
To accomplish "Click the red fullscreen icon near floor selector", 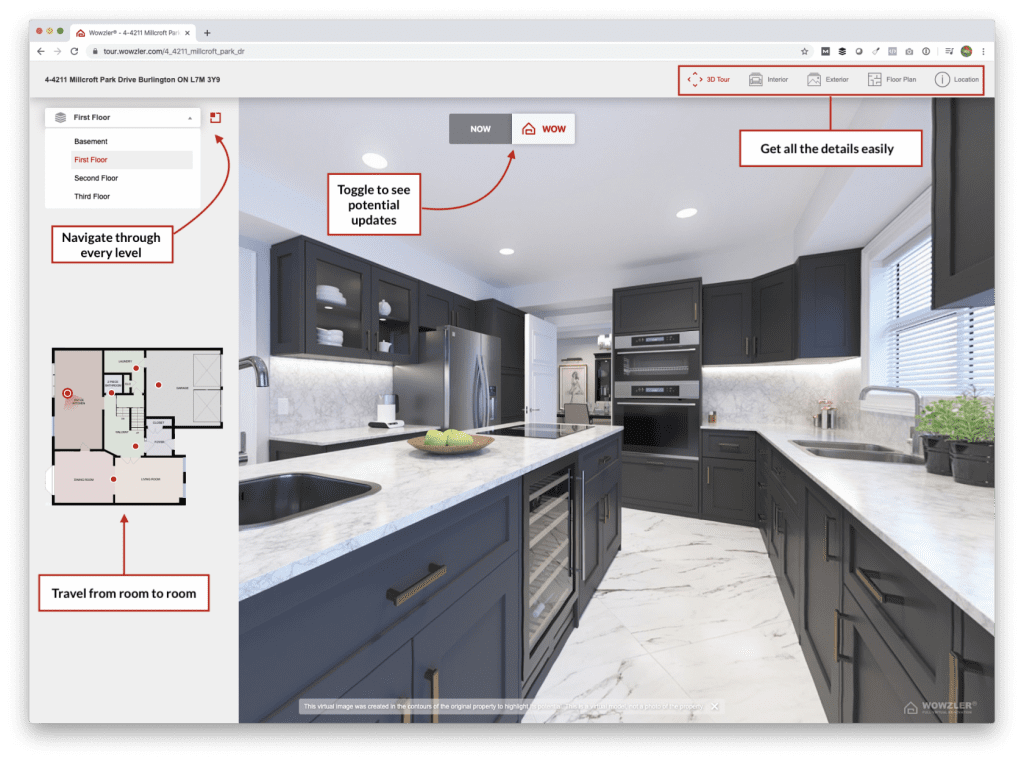I will pos(215,117).
